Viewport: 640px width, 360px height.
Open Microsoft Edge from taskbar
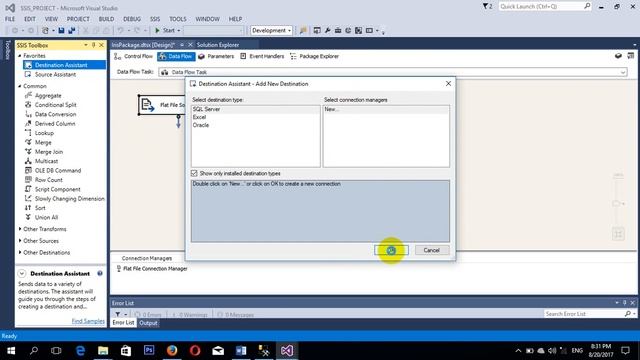click(80, 351)
